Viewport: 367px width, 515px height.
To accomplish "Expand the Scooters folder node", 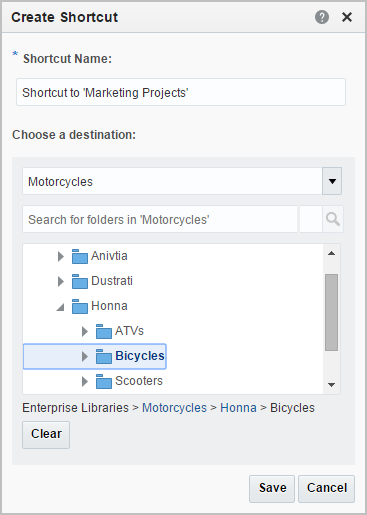I will click(x=85, y=381).
